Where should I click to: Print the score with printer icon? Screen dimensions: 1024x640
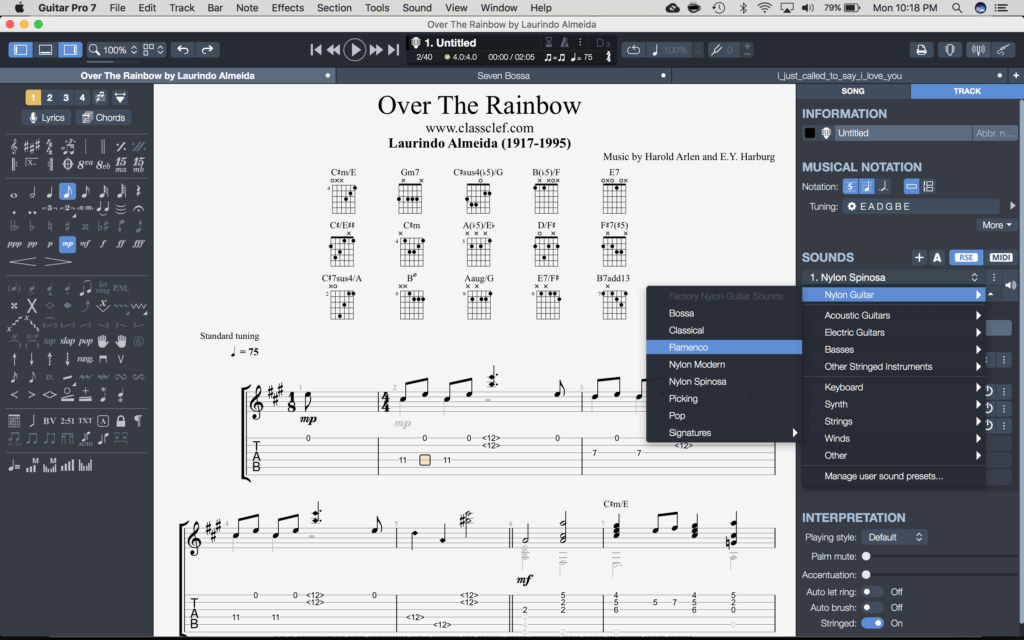click(x=921, y=50)
